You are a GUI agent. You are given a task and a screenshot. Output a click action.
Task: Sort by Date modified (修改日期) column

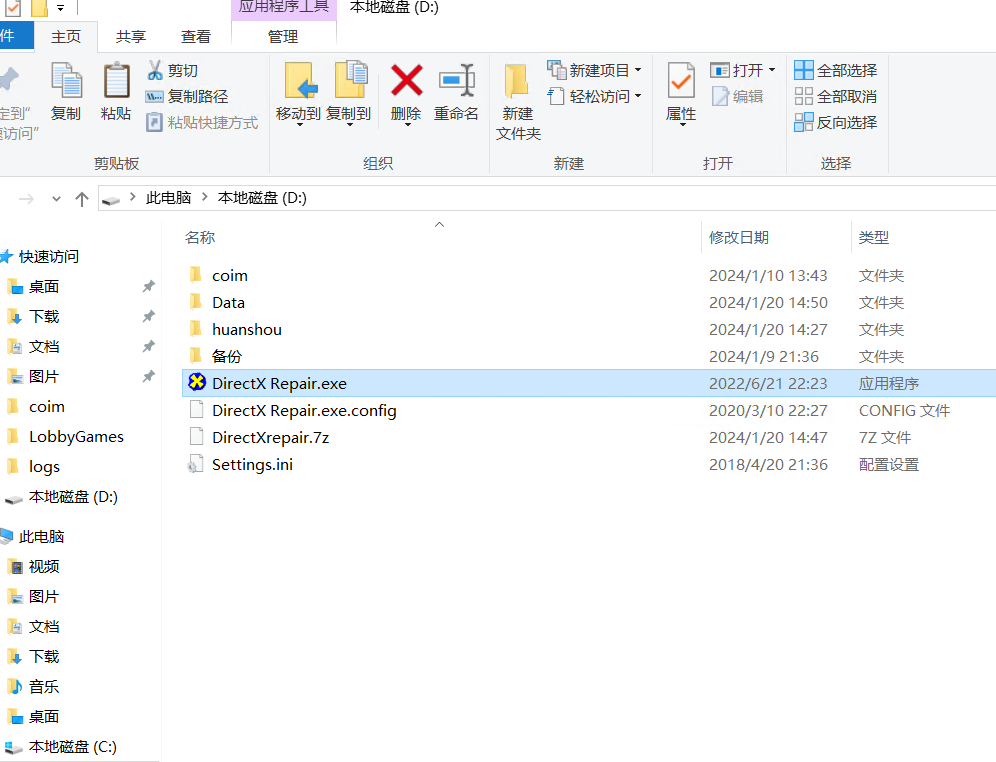[x=739, y=237]
